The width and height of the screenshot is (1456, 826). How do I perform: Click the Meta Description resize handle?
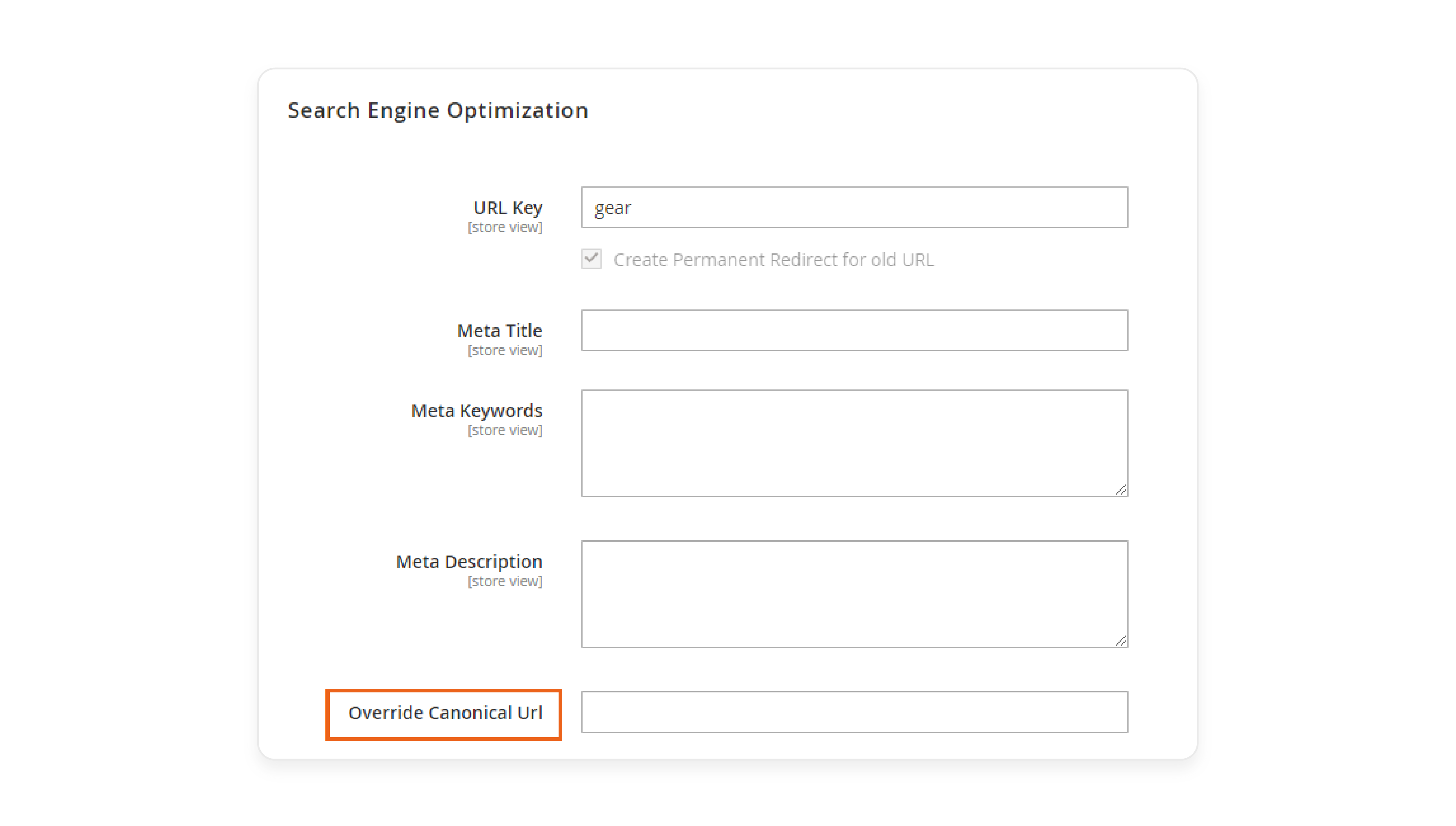click(x=1121, y=640)
